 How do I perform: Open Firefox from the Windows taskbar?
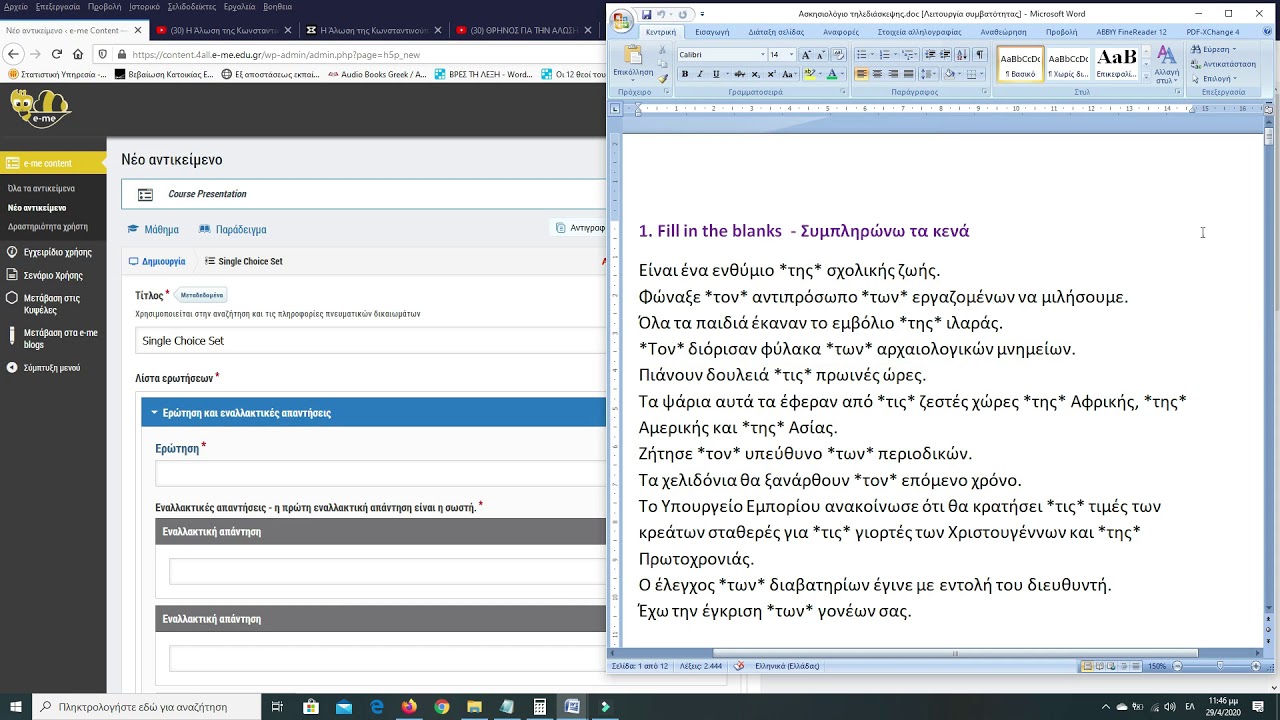(x=409, y=707)
